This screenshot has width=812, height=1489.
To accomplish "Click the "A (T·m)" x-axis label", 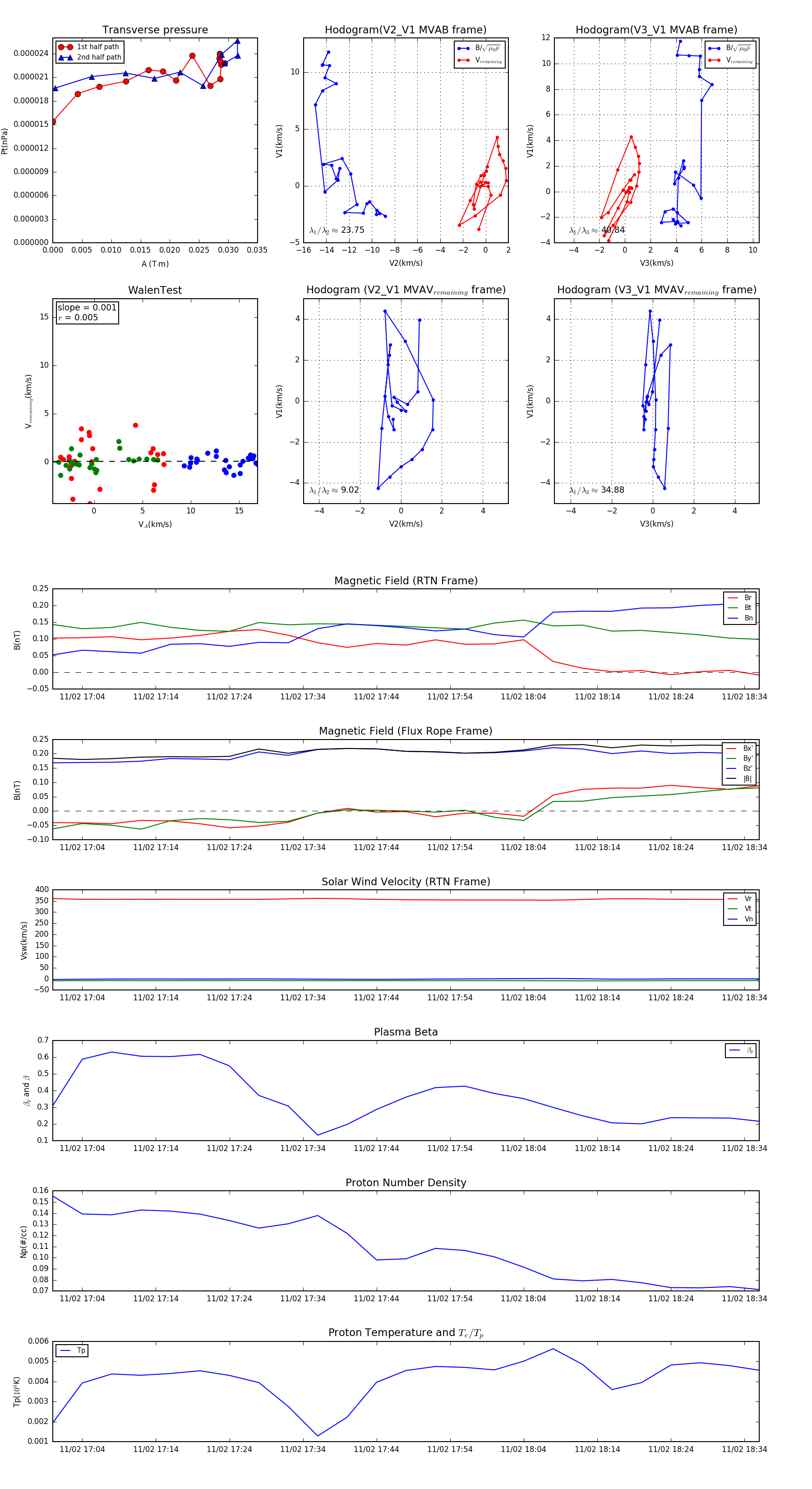I will coord(155,264).
